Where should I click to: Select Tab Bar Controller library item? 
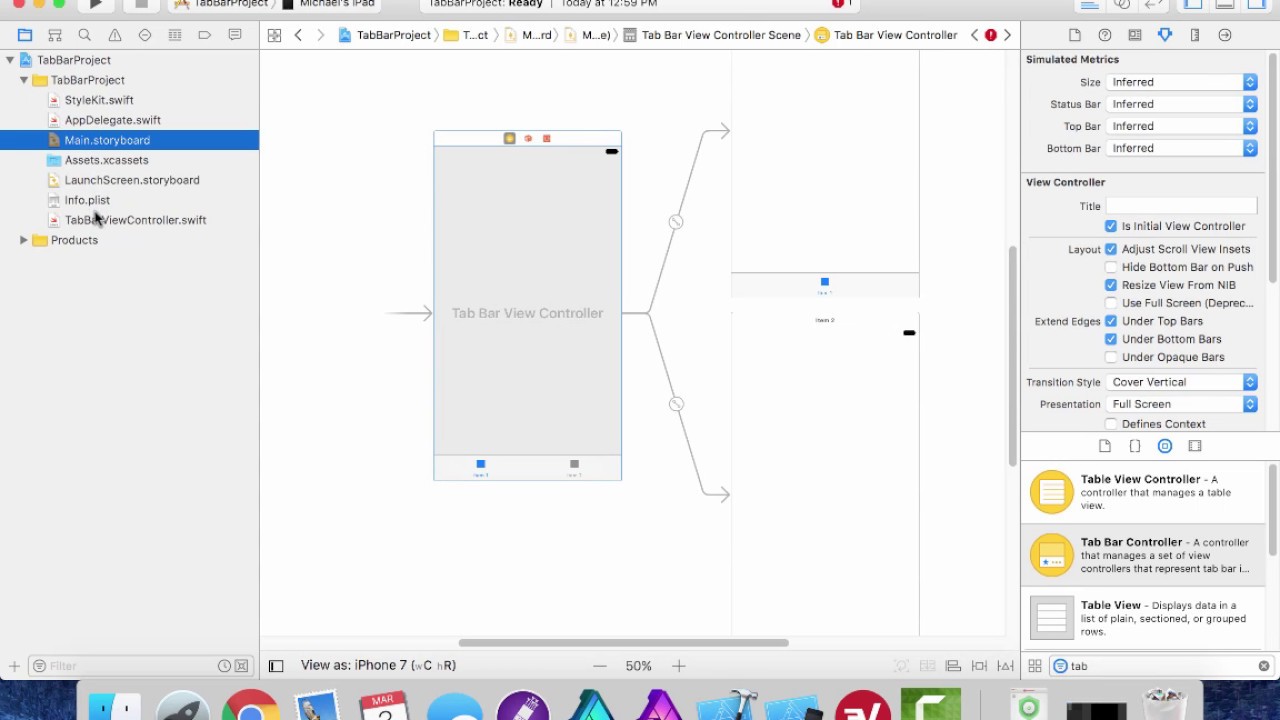[x=1144, y=555]
